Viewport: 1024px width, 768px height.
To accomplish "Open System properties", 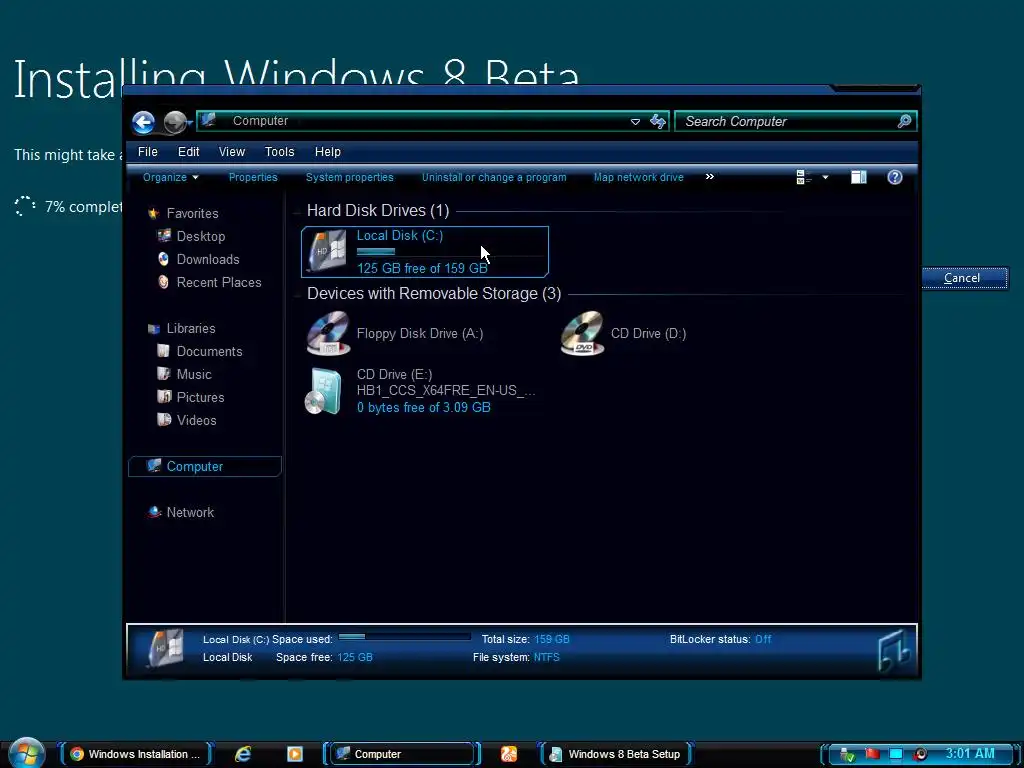I will [349, 177].
